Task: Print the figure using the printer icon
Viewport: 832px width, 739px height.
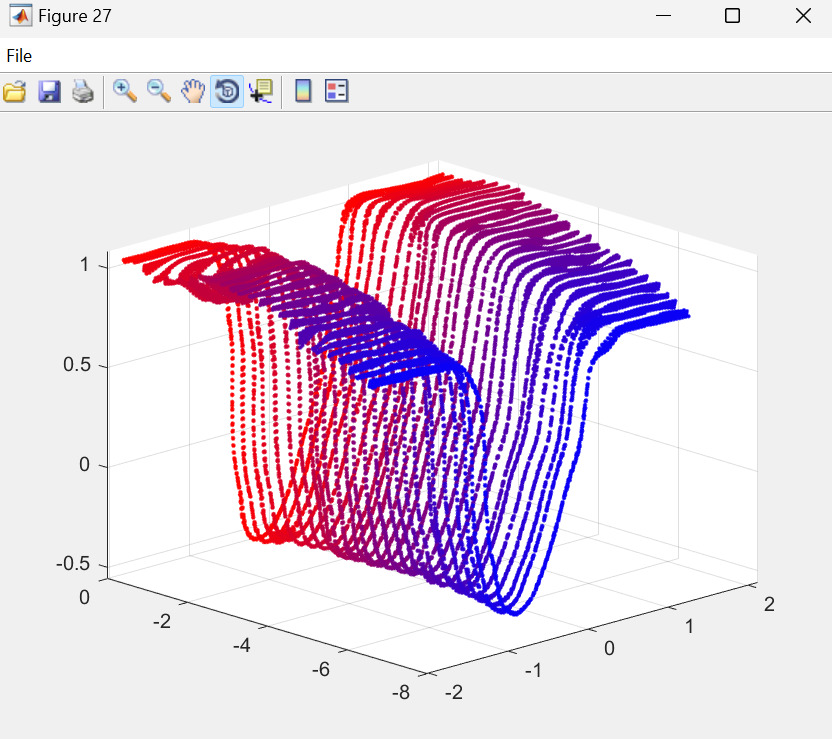Action: [83, 92]
